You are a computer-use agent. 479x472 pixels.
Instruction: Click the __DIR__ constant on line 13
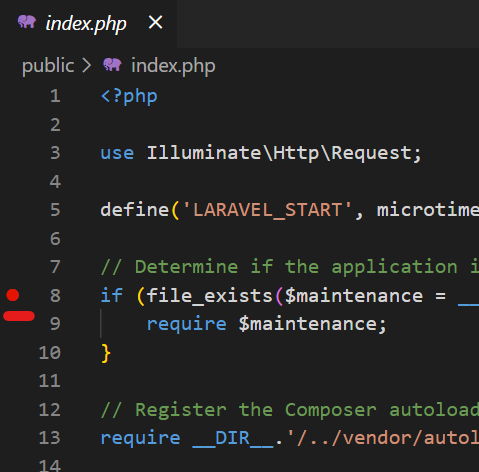pos(233,438)
